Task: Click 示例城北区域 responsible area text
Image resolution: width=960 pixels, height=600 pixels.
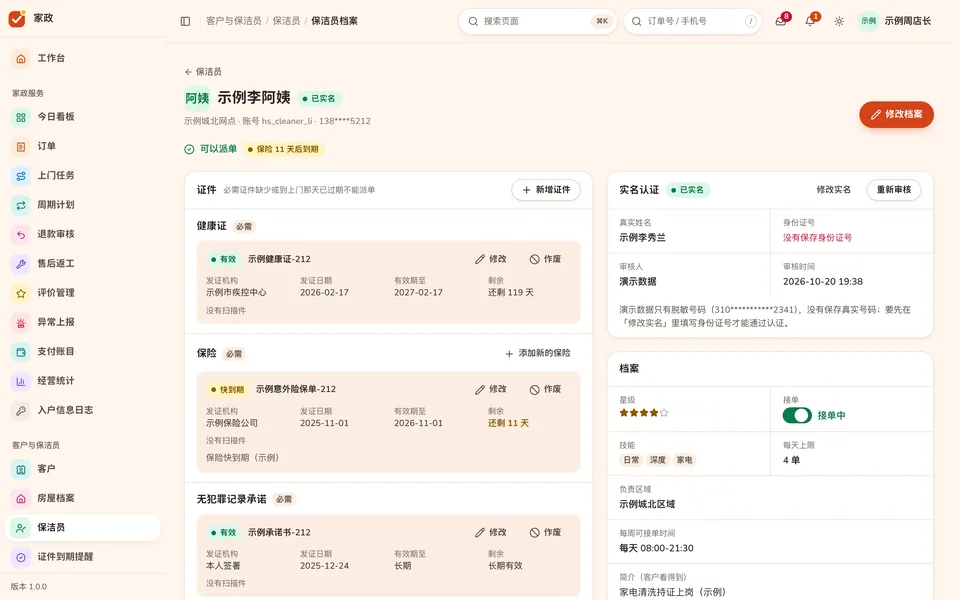Action: [647, 504]
